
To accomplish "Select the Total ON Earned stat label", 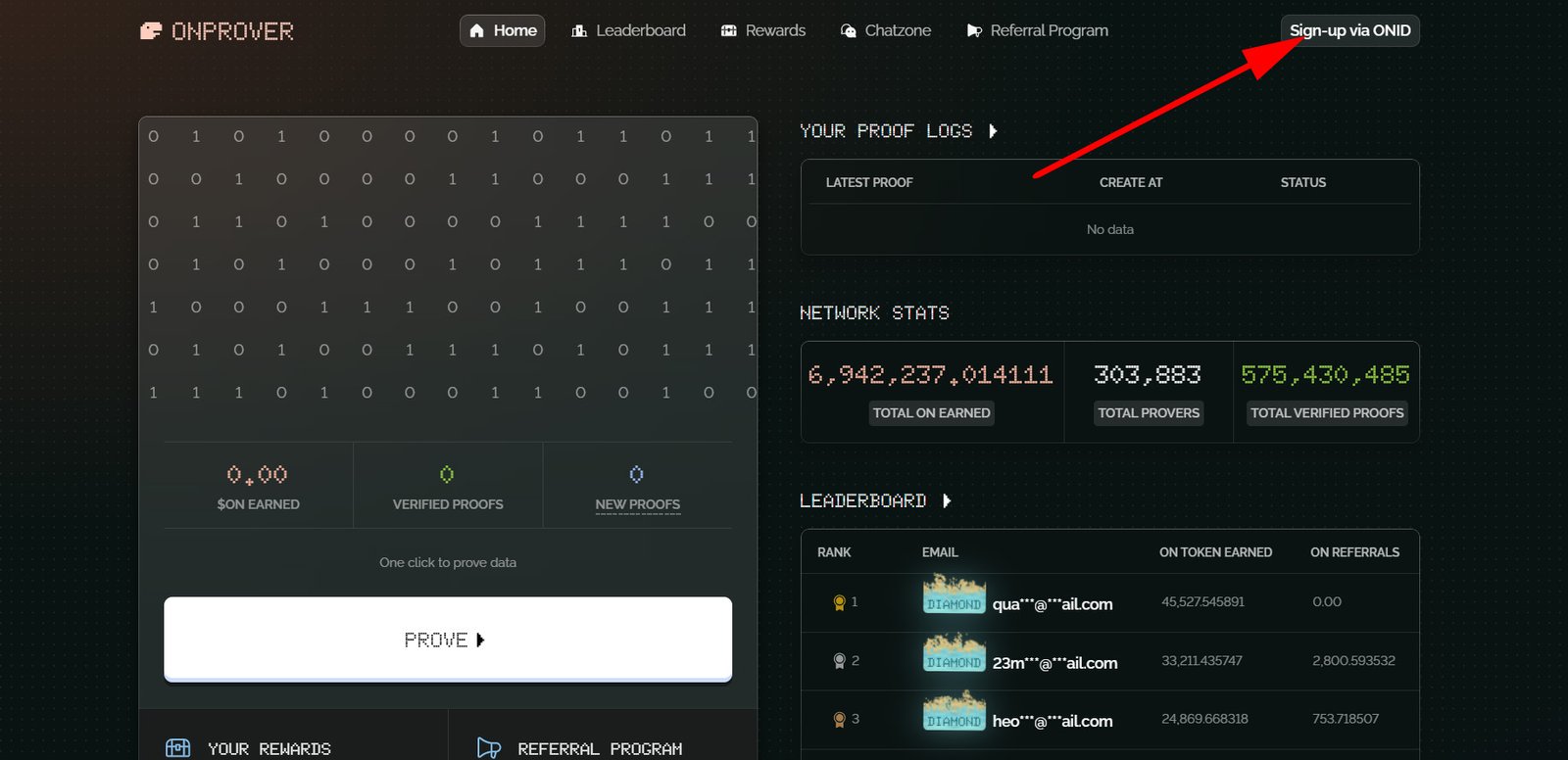I will coord(931,413).
